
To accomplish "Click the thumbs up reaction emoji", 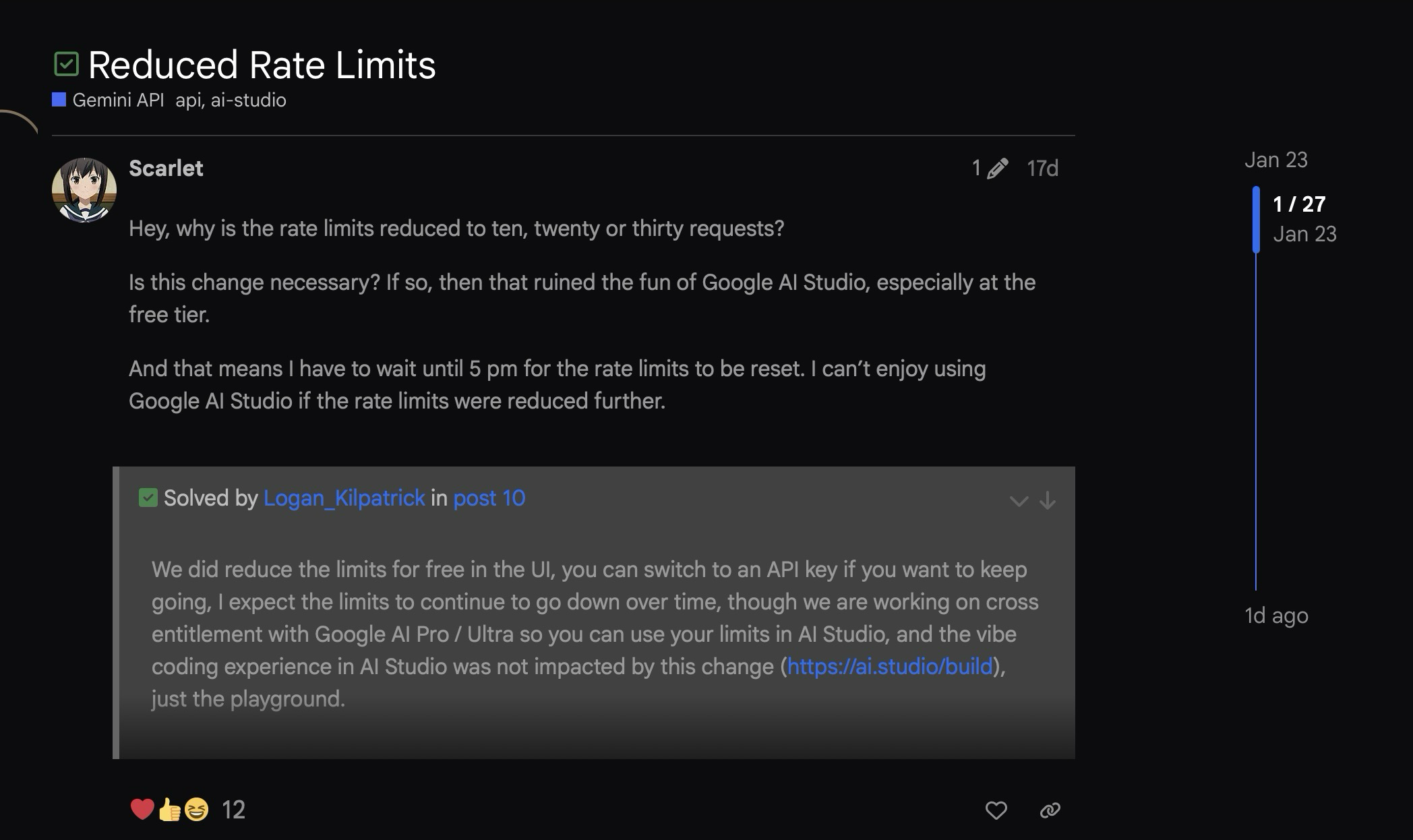I will tap(169, 809).
